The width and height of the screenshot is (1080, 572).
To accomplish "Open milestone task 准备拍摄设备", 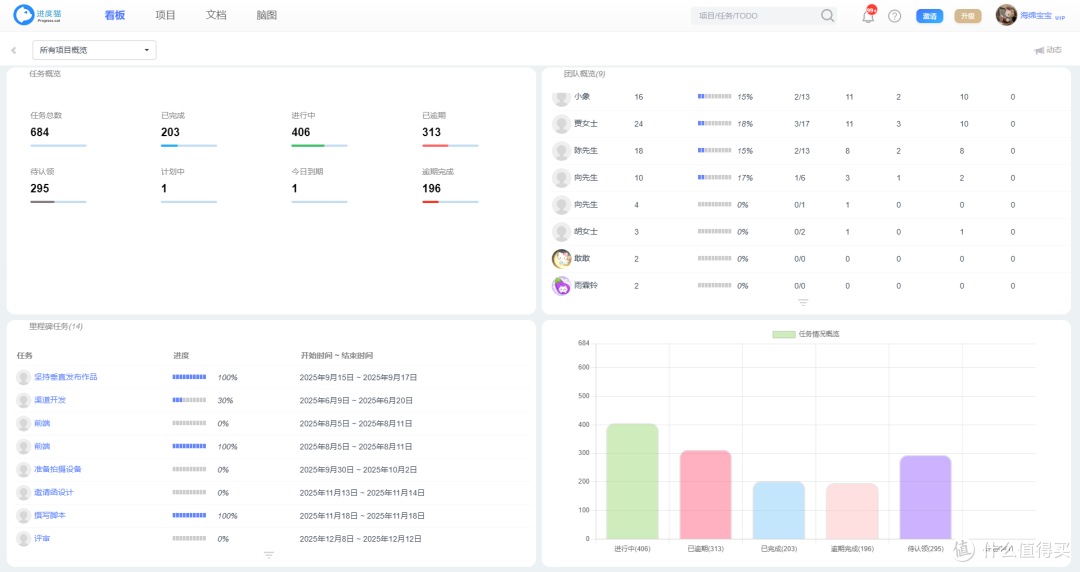I will point(58,469).
